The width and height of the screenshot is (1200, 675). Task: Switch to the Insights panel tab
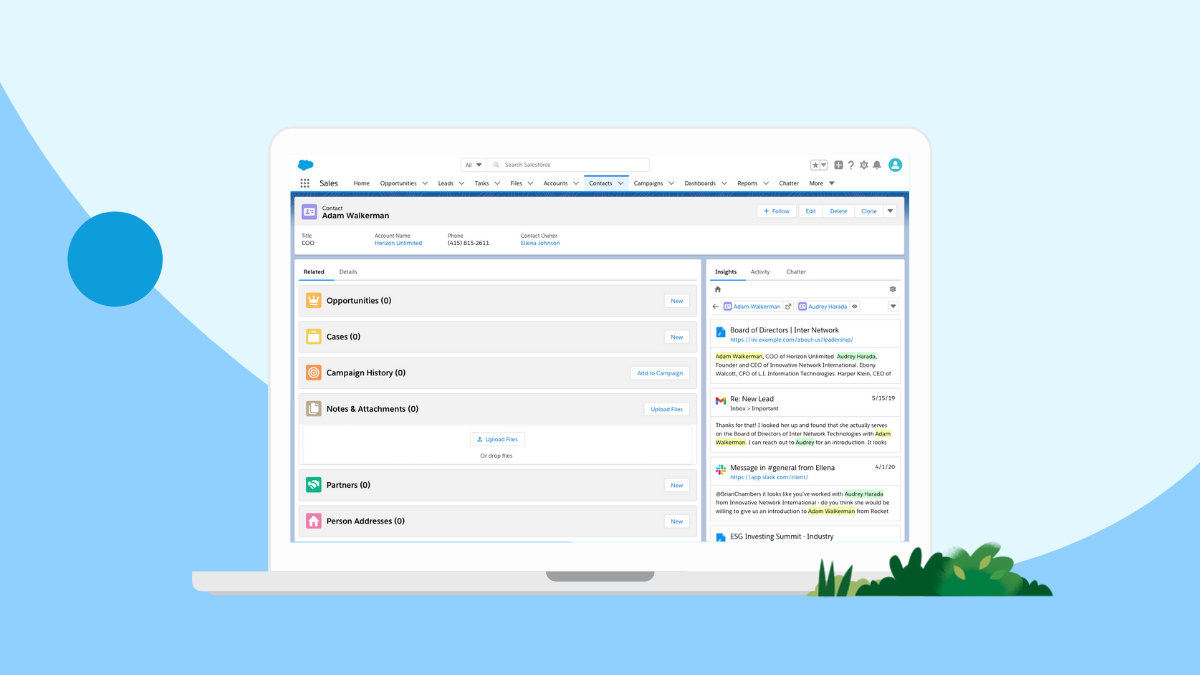(x=726, y=271)
